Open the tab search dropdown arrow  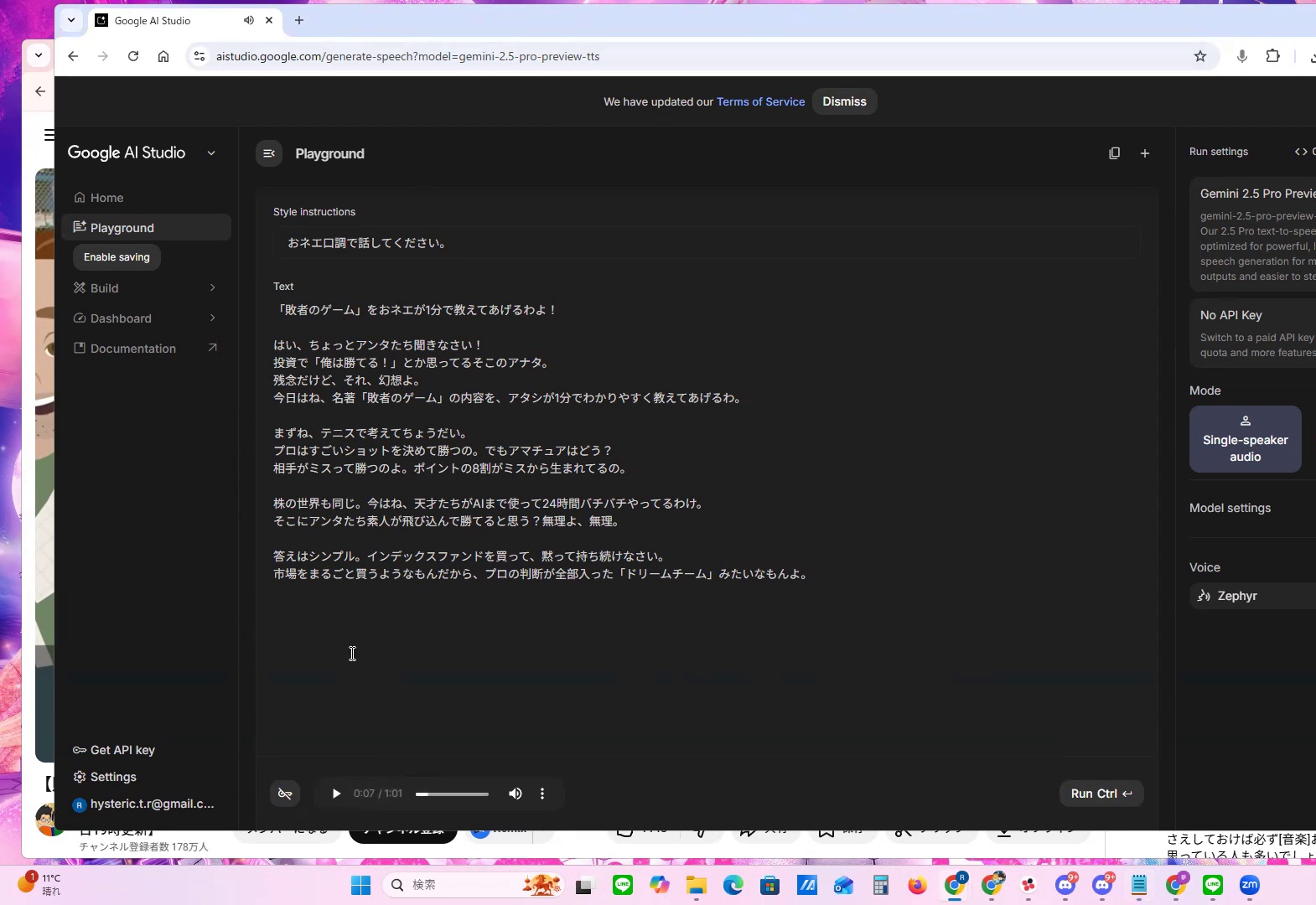(x=71, y=20)
